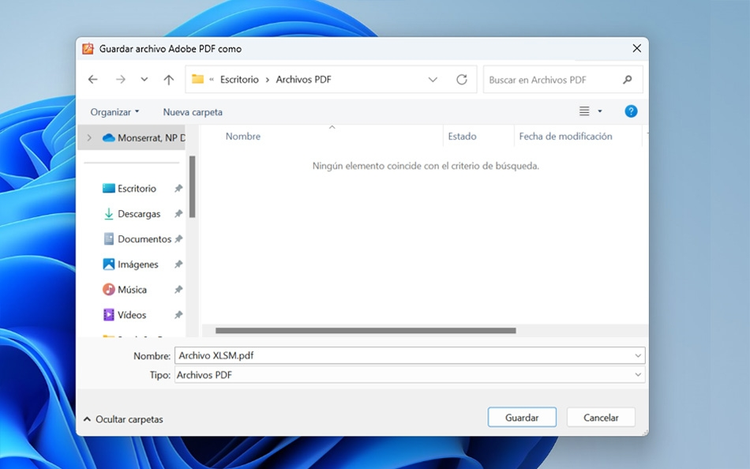Click the magnifying glass search icon
750x469 pixels.
[x=628, y=80]
